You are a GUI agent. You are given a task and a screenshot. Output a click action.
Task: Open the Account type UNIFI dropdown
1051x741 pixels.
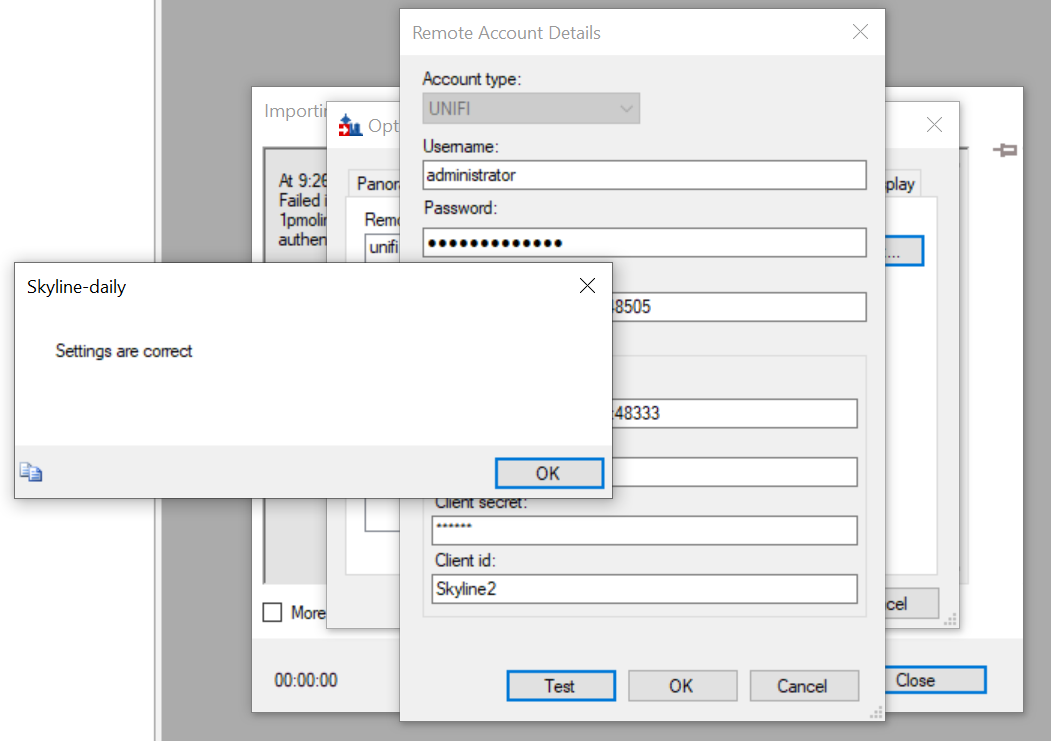tap(531, 108)
